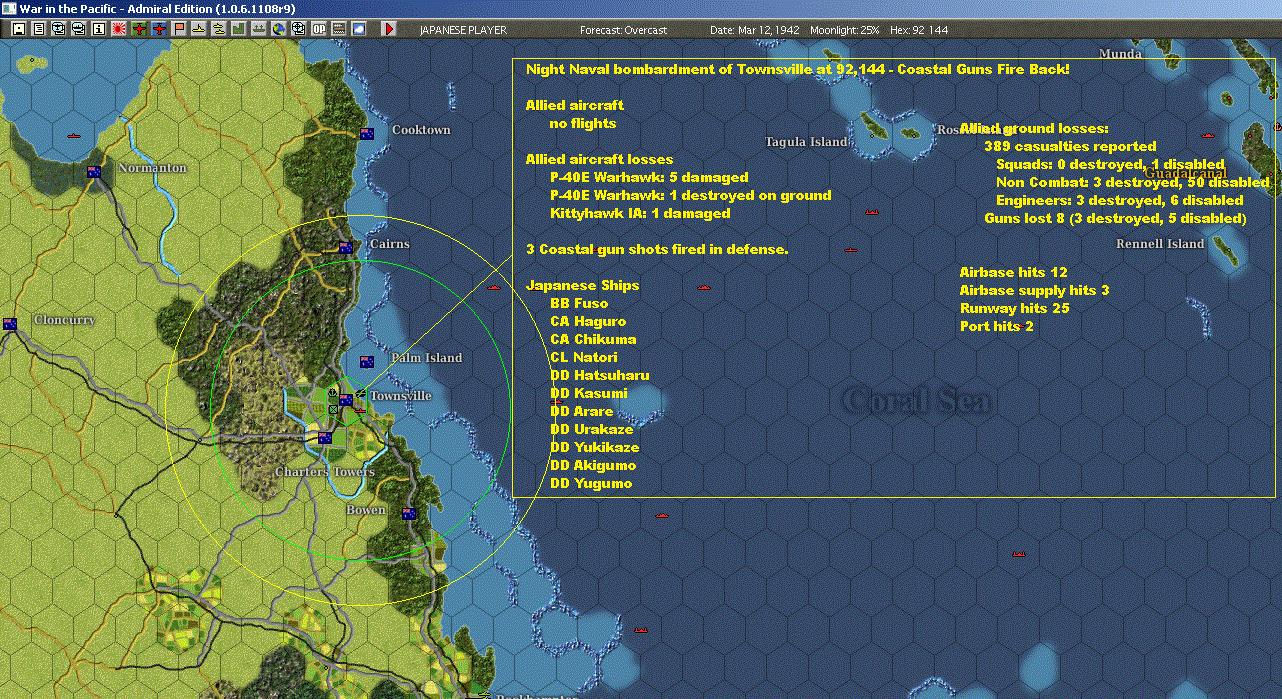The height and width of the screenshot is (699, 1282).
Task: Click the green crossed-box unit icon at Townsville
Action: pyautogui.click(x=333, y=410)
